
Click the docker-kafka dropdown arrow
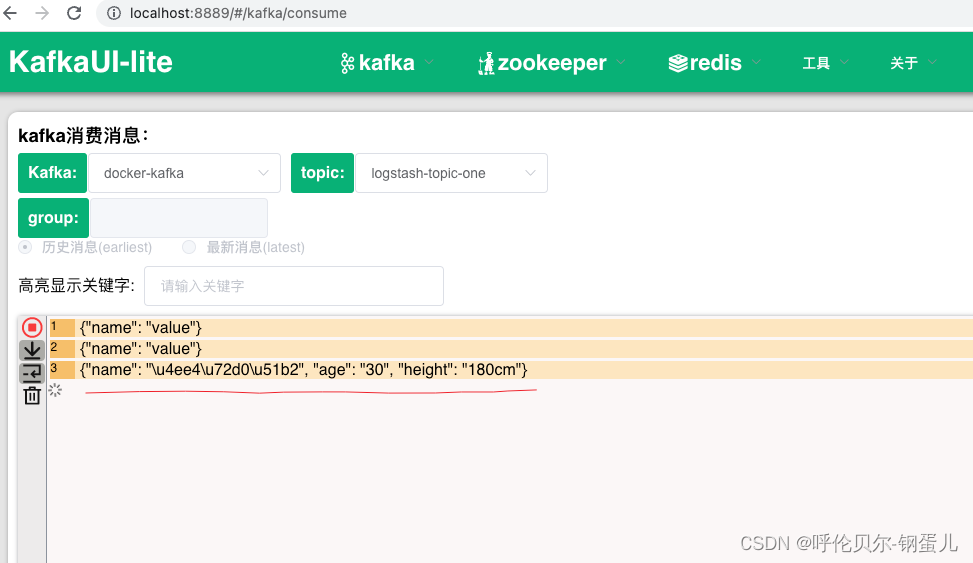263,173
